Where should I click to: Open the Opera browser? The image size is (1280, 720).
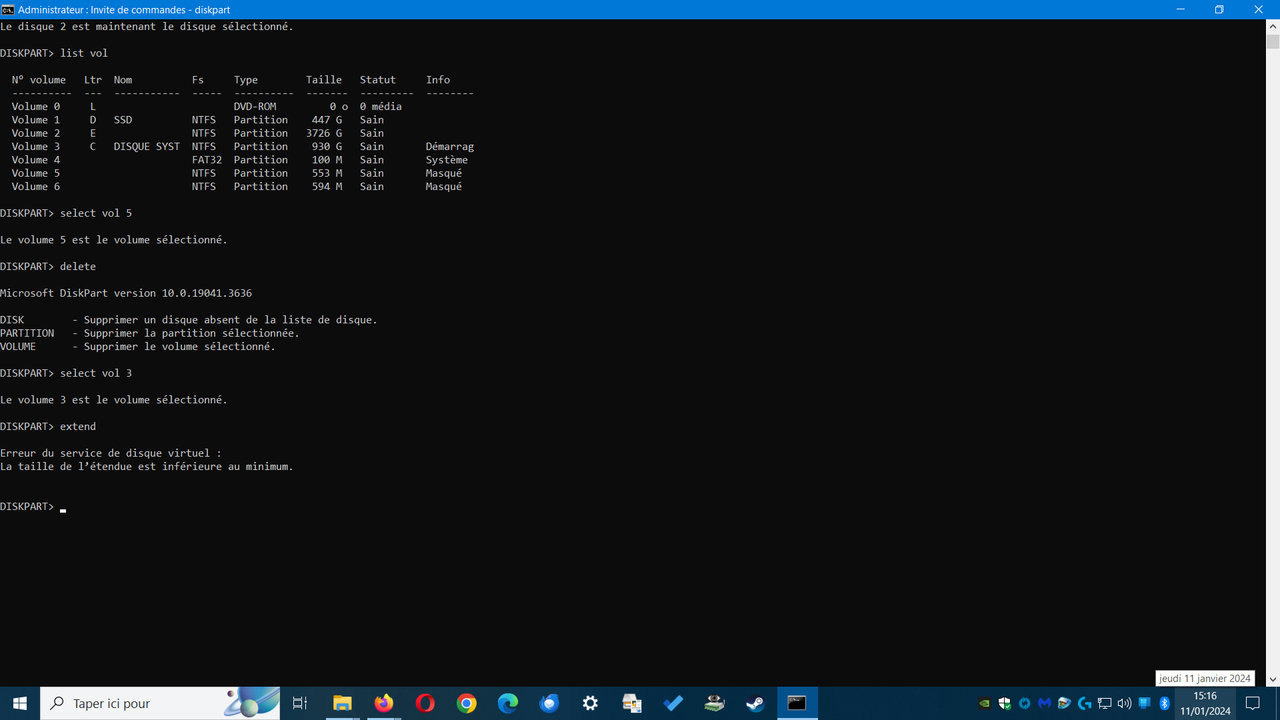pos(425,703)
